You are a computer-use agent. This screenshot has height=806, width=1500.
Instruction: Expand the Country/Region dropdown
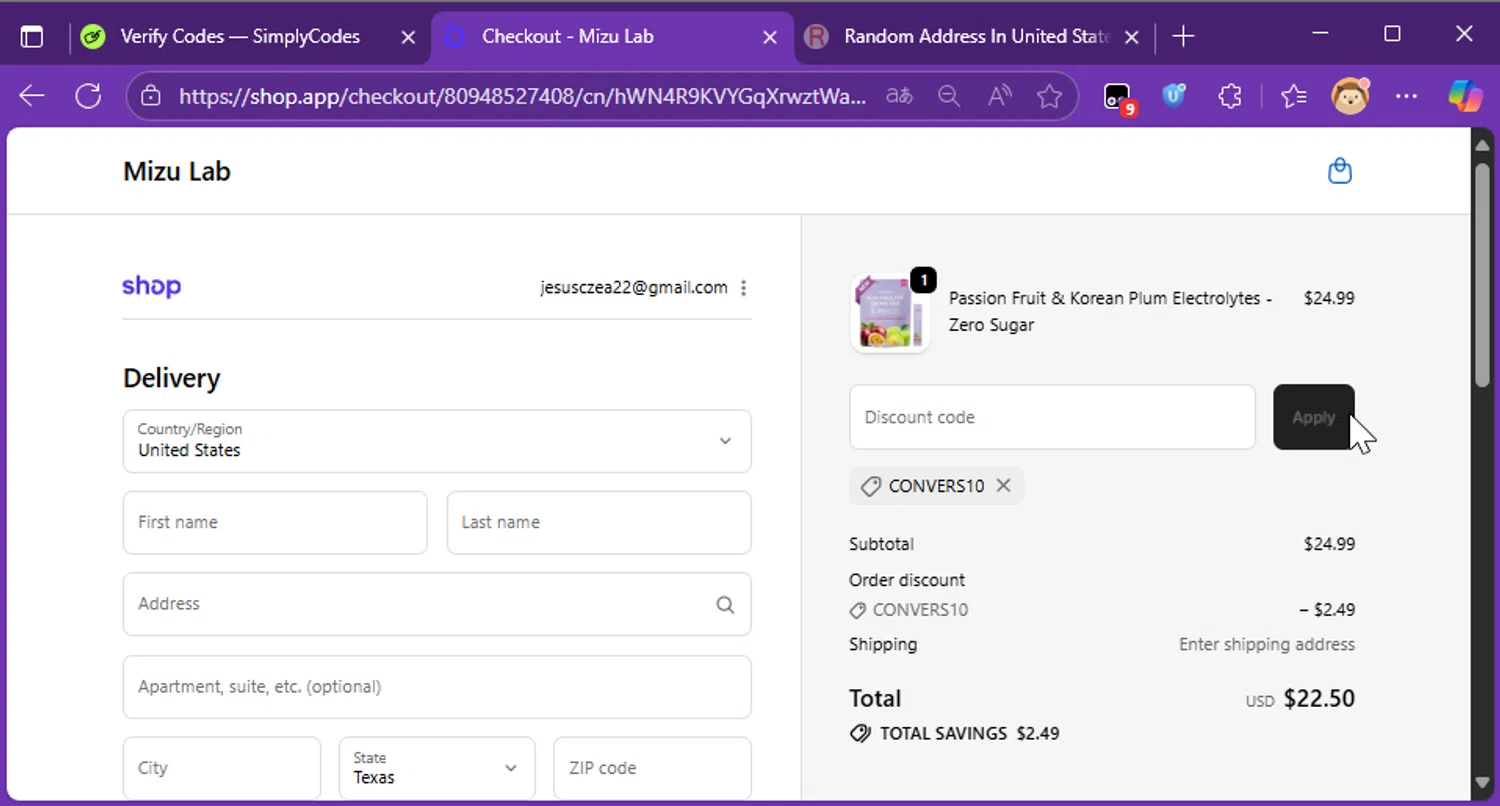(x=437, y=441)
